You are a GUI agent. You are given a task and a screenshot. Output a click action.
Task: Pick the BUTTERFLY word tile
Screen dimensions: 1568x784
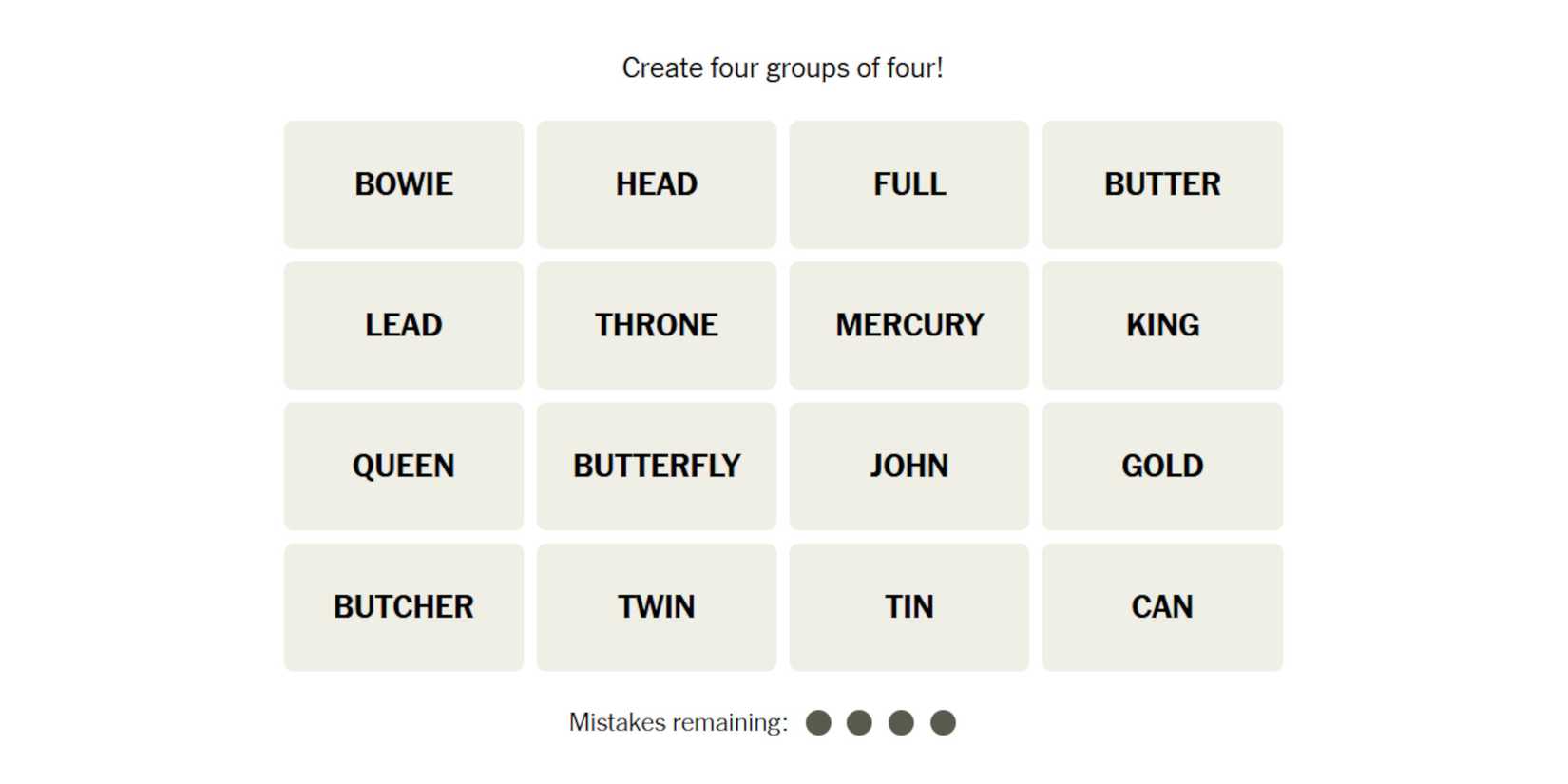coord(656,466)
